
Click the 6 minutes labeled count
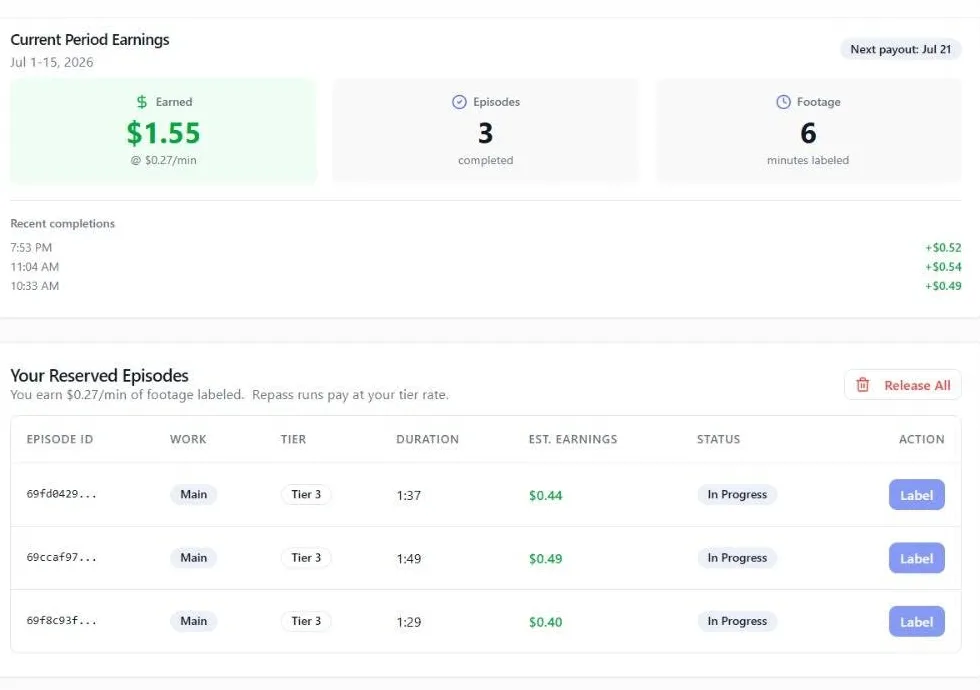click(808, 133)
